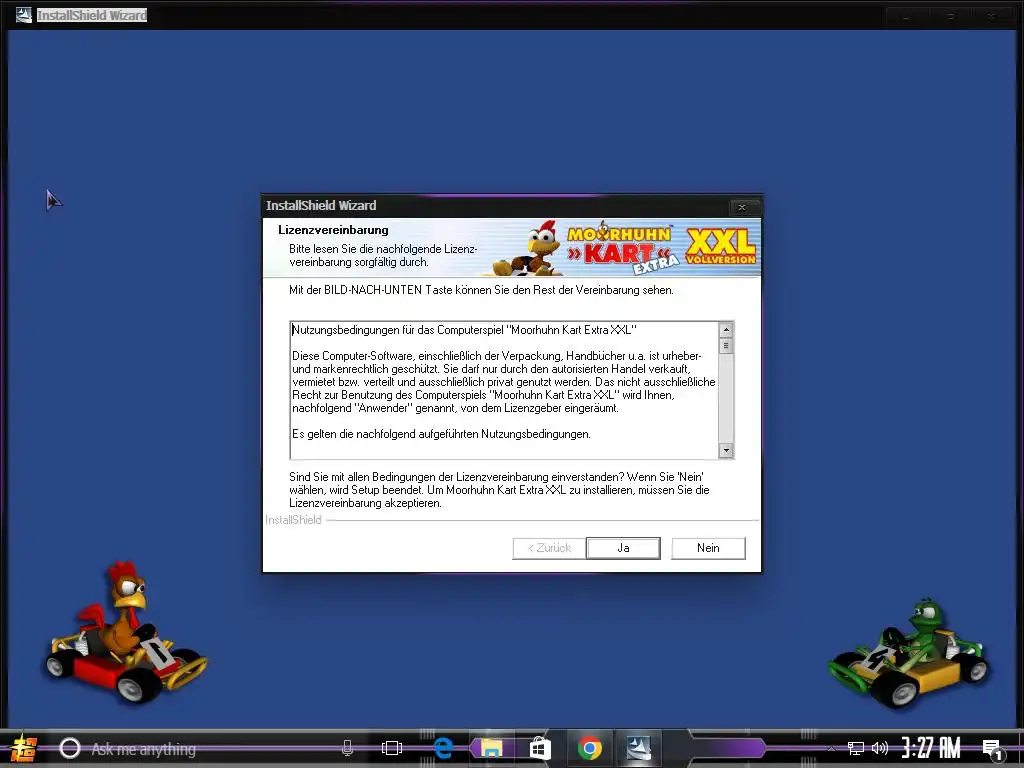The height and width of the screenshot is (768, 1024).
Task: Close the InstallShield Wizard dialog
Action: (x=742, y=207)
